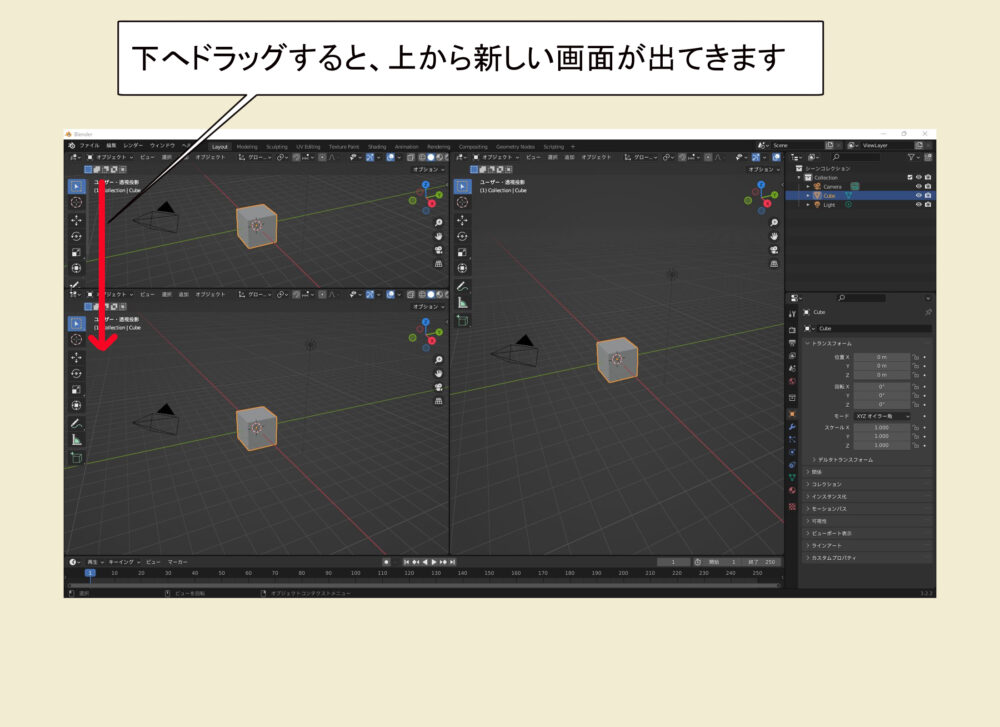The width and height of the screenshot is (1000, 727).
Task: Click camera view icon in the lower-left viewport
Action: [x=439, y=387]
